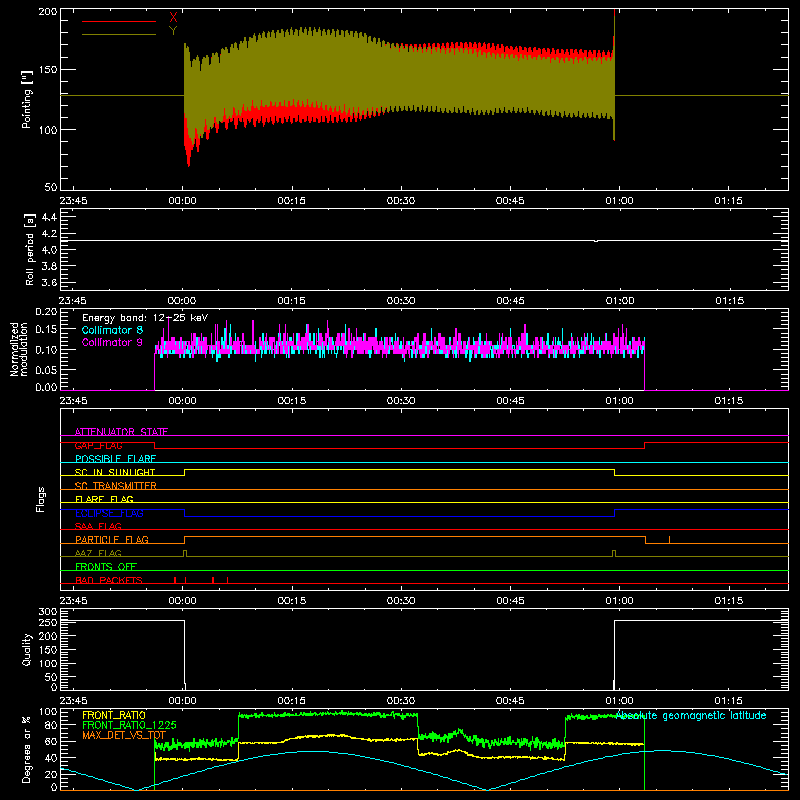Click the PARTICLE_FLAG label

pos(112,539)
